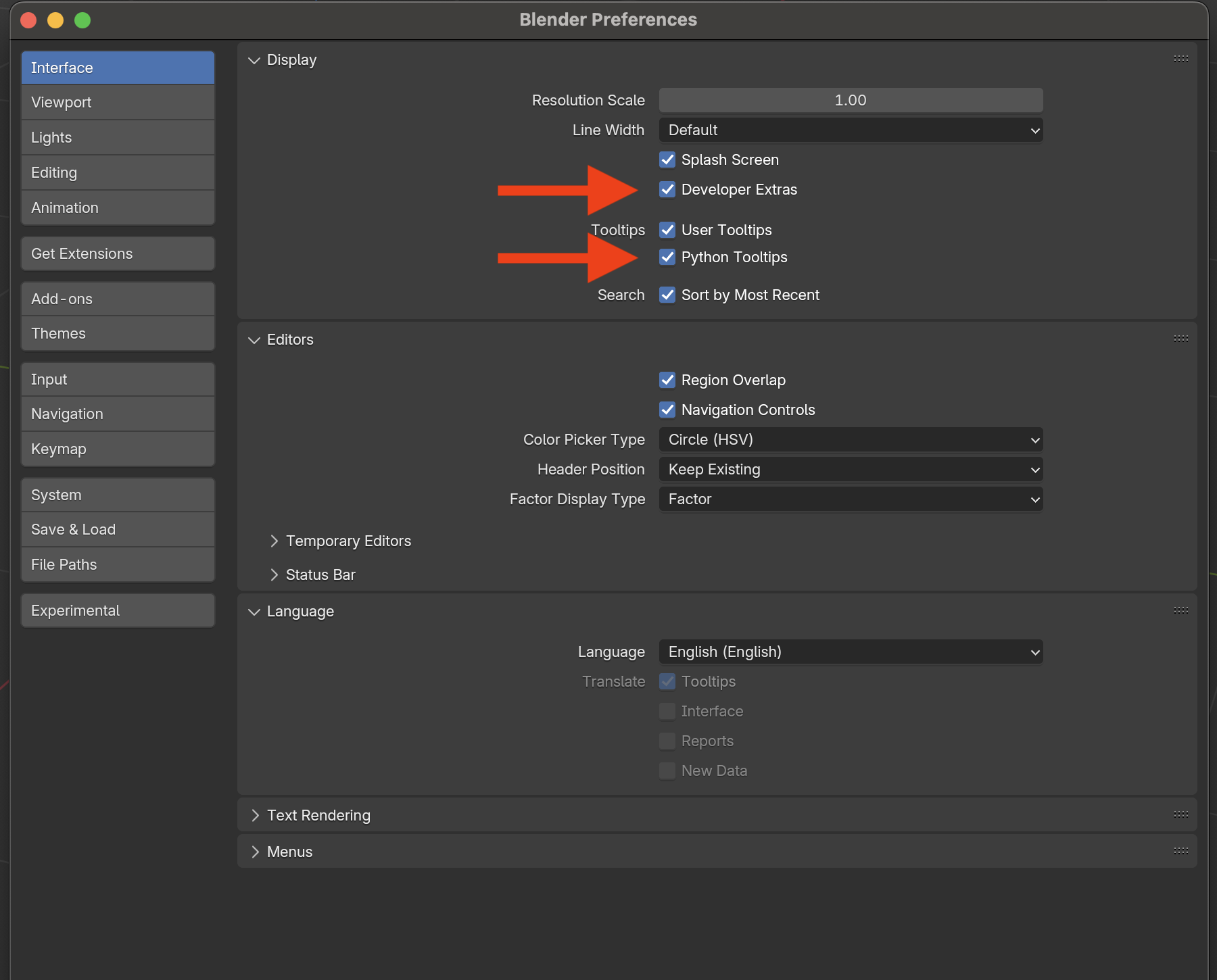Switch to the Keymap tab
Screen dimensions: 1217x980
click(x=118, y=449)
